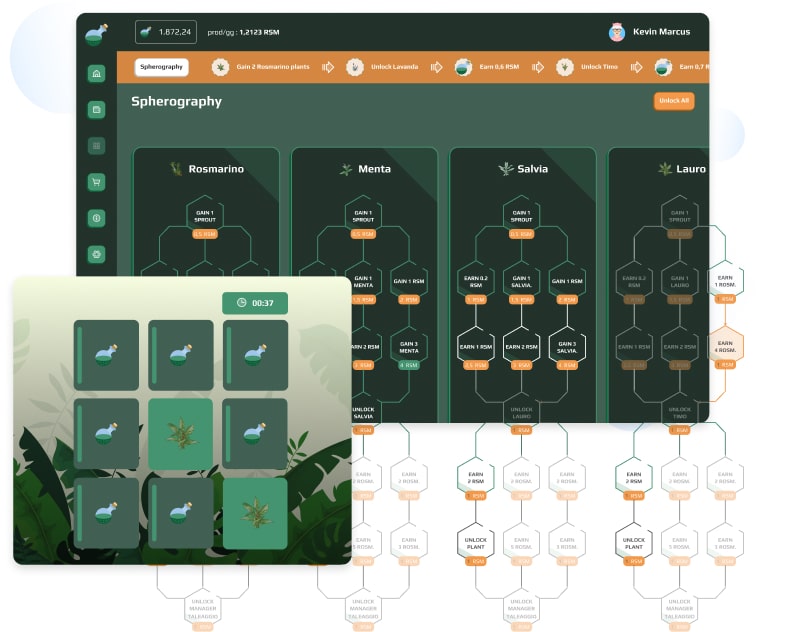Click "Gain 1 Sprout" under Rosmarino
The height and width of the screenshot is (632, 786).
pos(205,214)
